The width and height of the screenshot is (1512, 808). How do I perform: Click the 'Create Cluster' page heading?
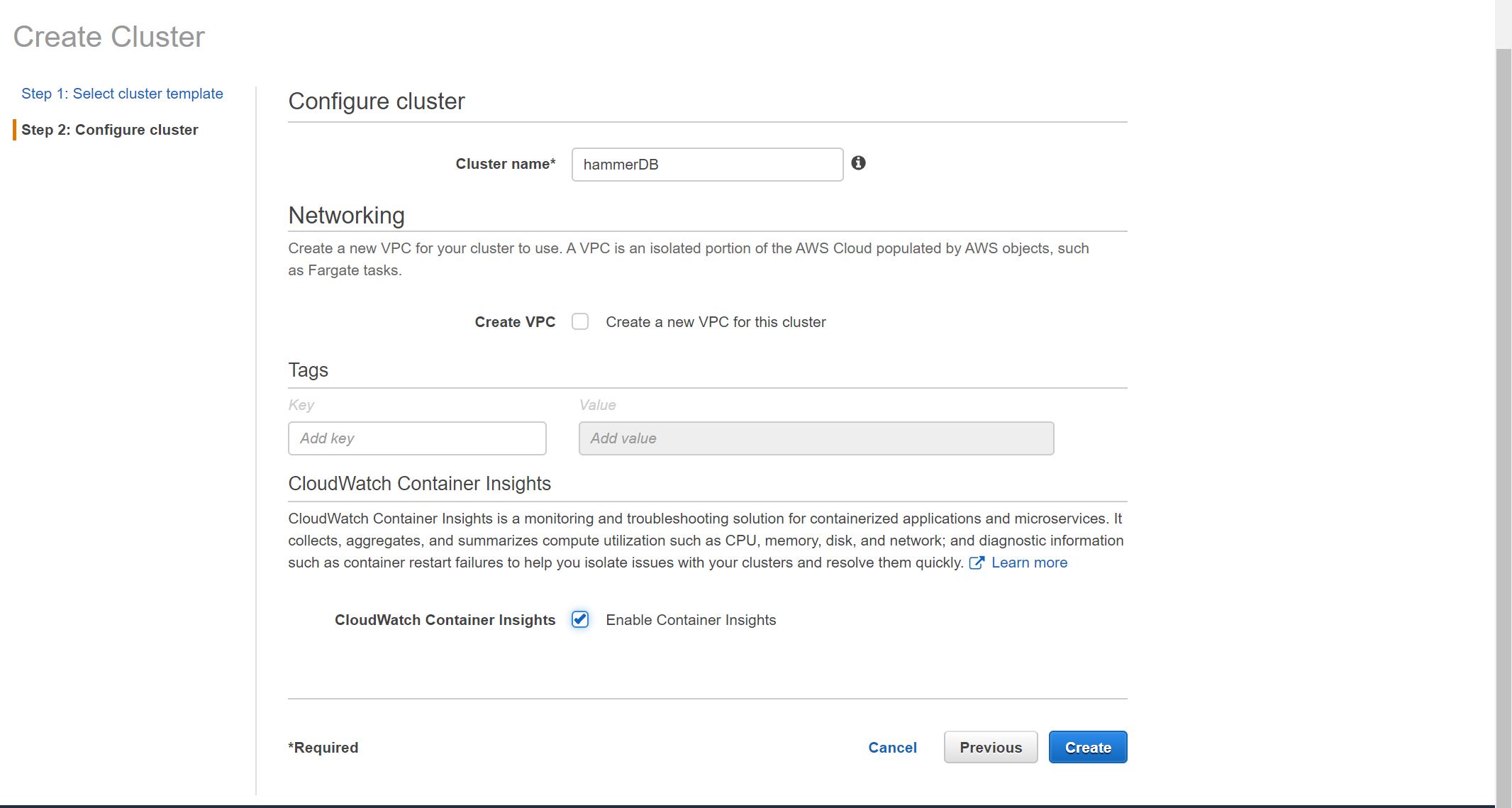(x=109, y=37)
